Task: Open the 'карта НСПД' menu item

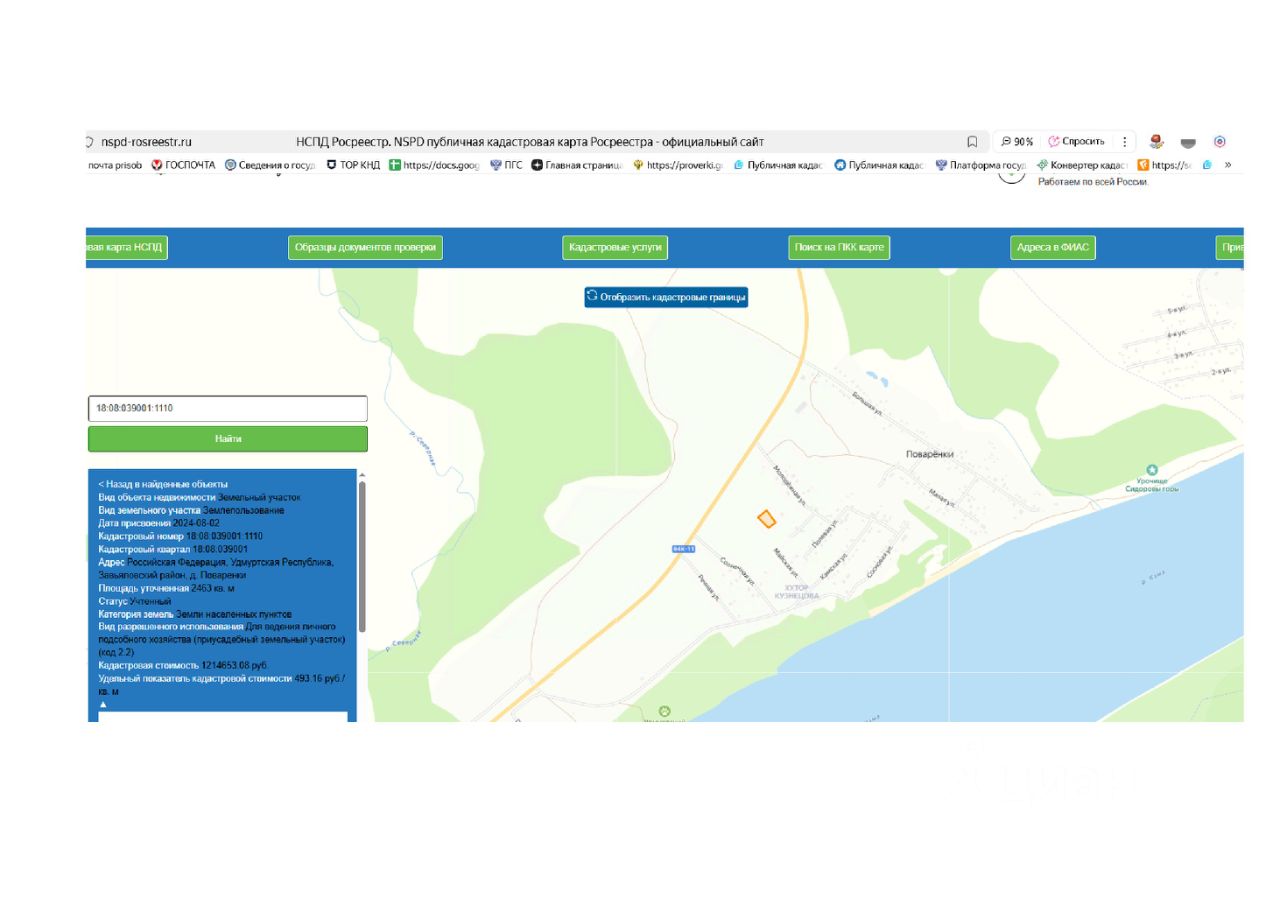Action: coord(127,247)
